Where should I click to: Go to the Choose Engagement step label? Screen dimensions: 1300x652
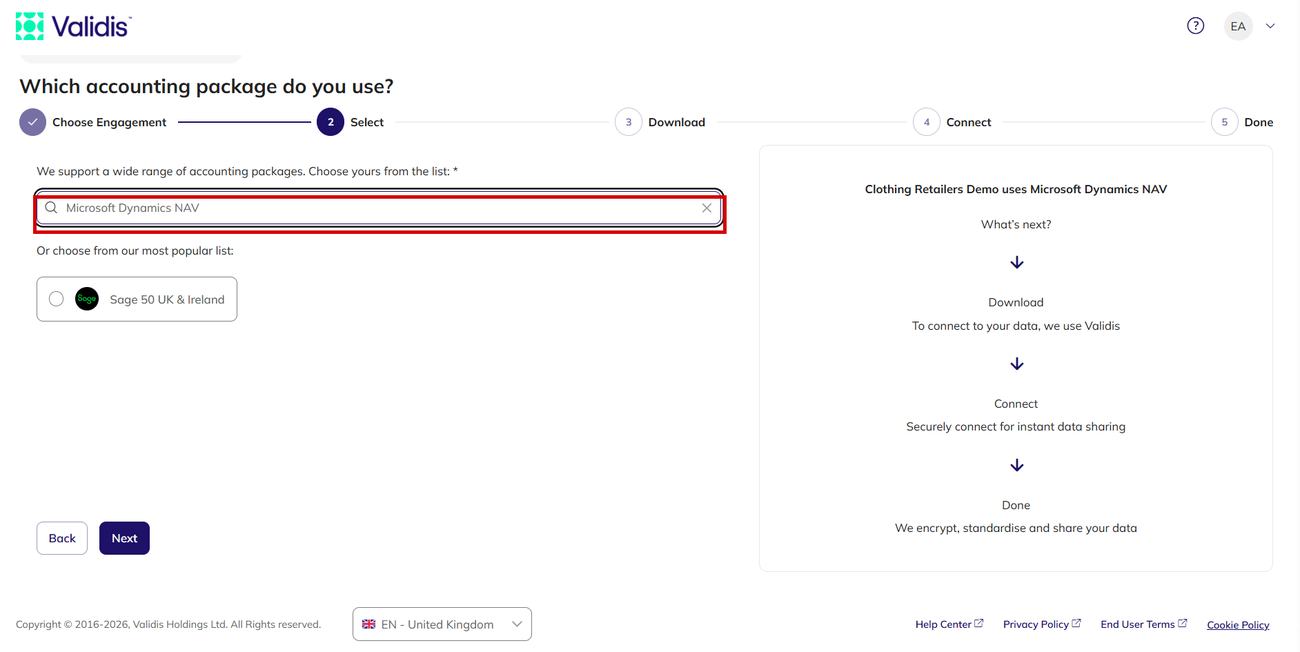pyautogui.click(x=109, y=122)
